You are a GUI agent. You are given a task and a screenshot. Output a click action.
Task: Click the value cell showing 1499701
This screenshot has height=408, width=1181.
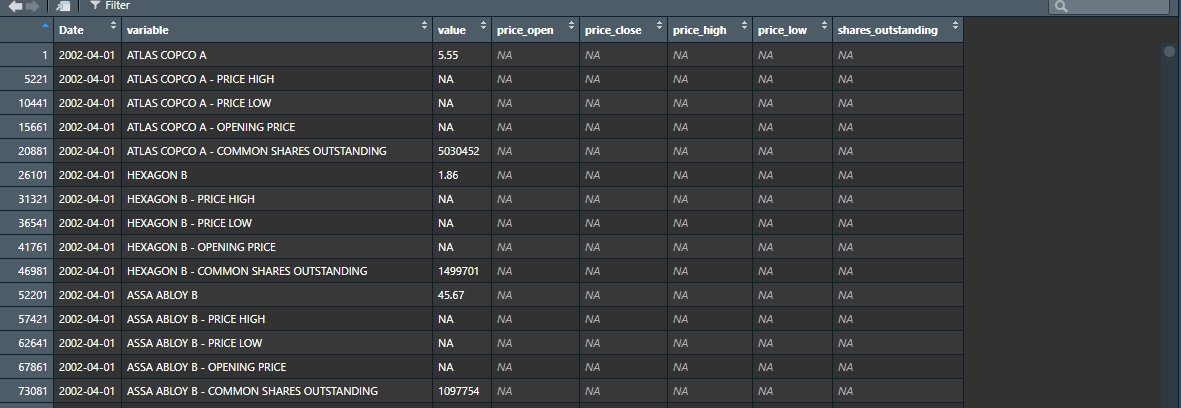[462, 271]
